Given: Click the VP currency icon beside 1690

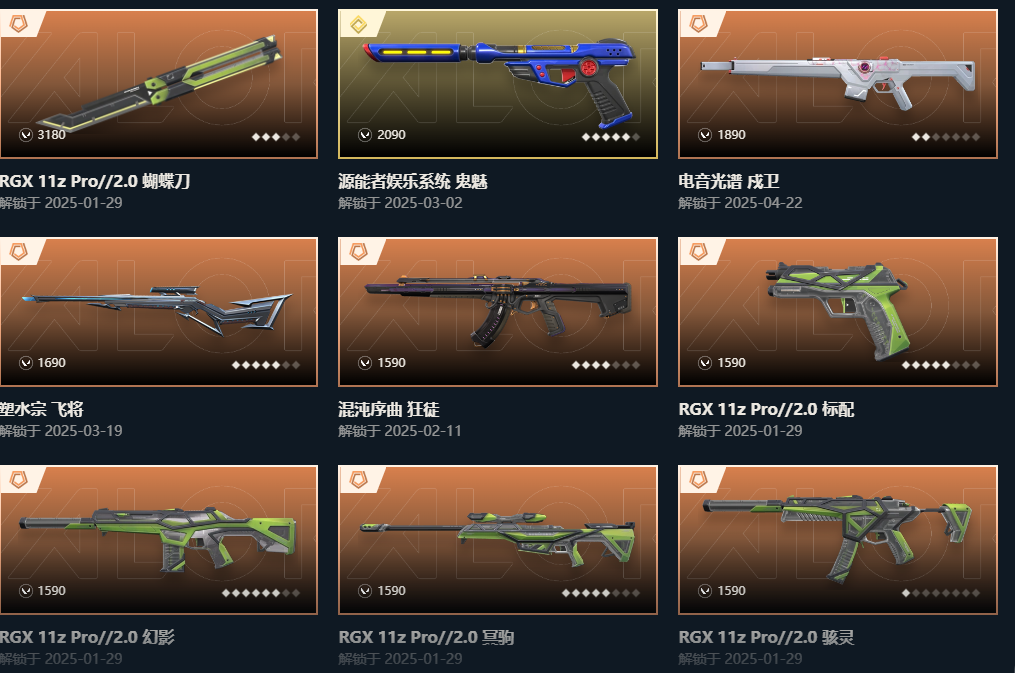Looking at the screenshot, I should [x=26, y=362].
